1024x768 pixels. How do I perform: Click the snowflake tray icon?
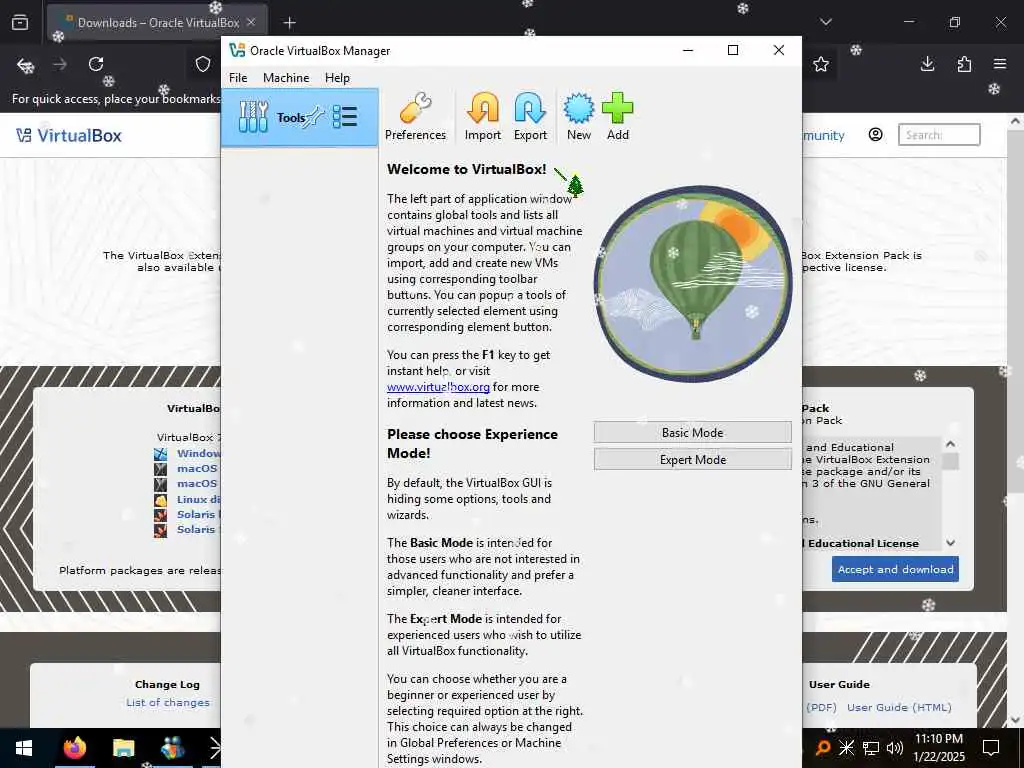click(846, 748)
